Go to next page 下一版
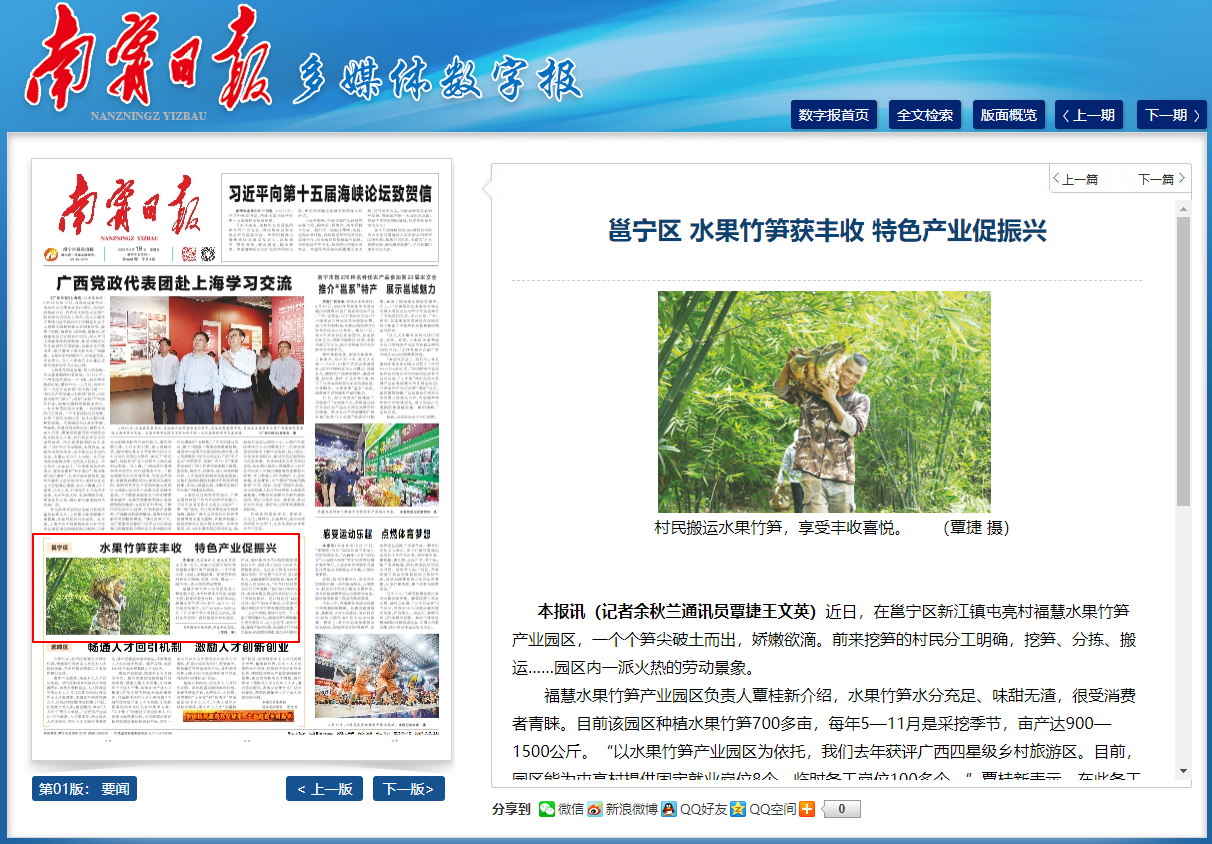 [x=409, y=789]
